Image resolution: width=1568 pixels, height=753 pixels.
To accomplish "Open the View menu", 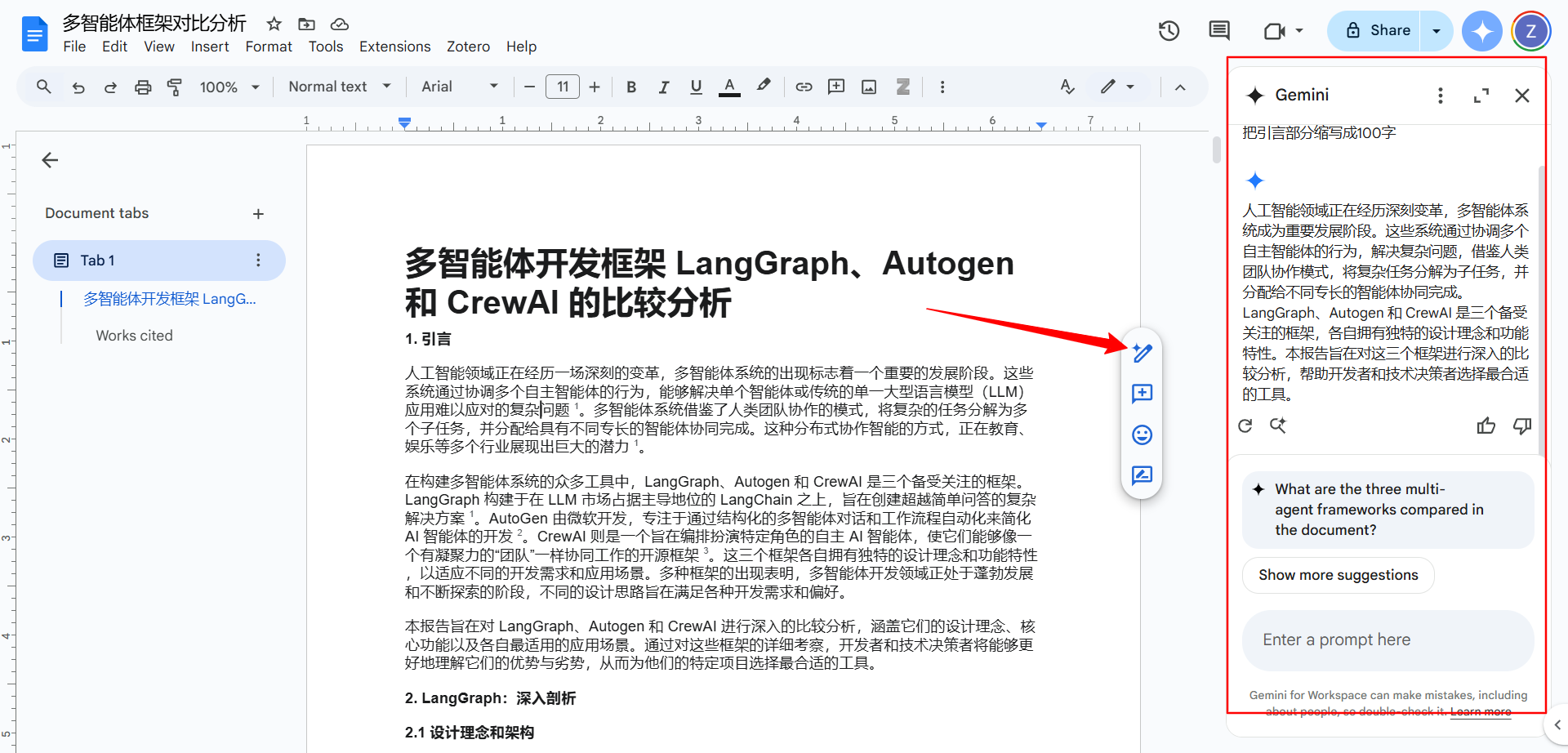I will (x=159, y=47).
